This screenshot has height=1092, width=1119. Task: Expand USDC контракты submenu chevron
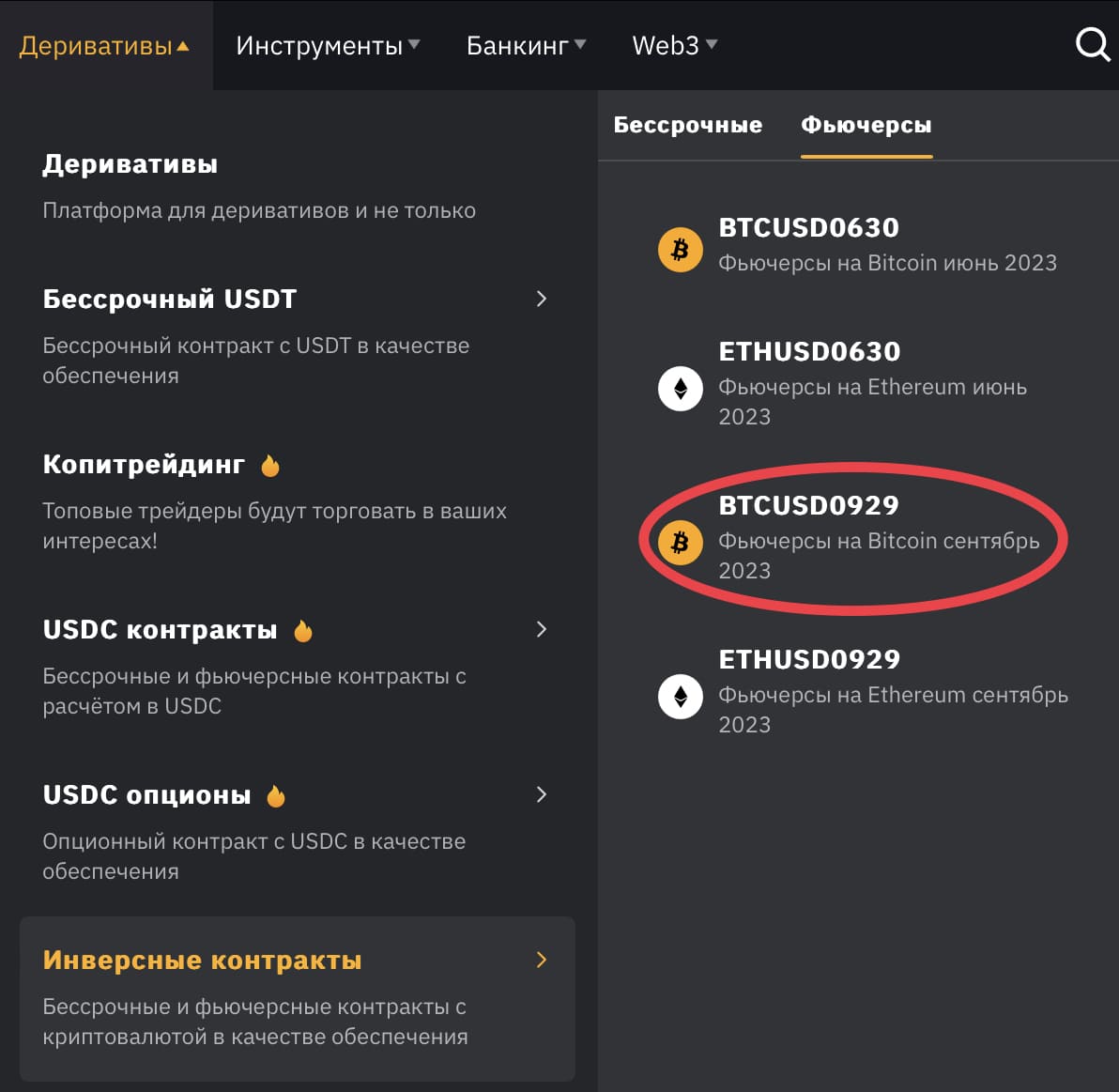tap(542, 629)
